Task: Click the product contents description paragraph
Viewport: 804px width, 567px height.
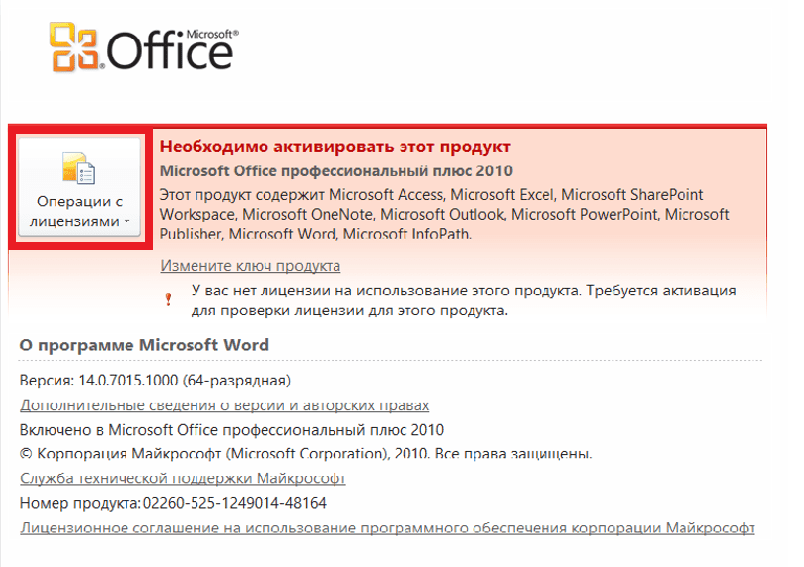Action: coord(445,214)
